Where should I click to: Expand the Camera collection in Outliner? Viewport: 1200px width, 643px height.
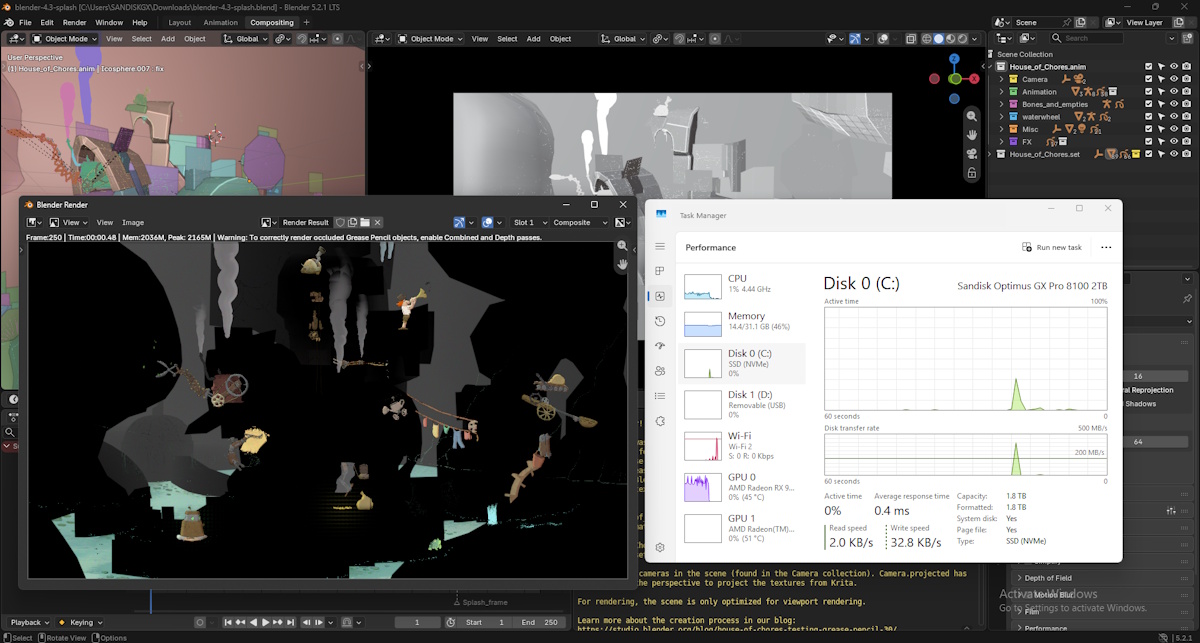[x=1002, y=79]
